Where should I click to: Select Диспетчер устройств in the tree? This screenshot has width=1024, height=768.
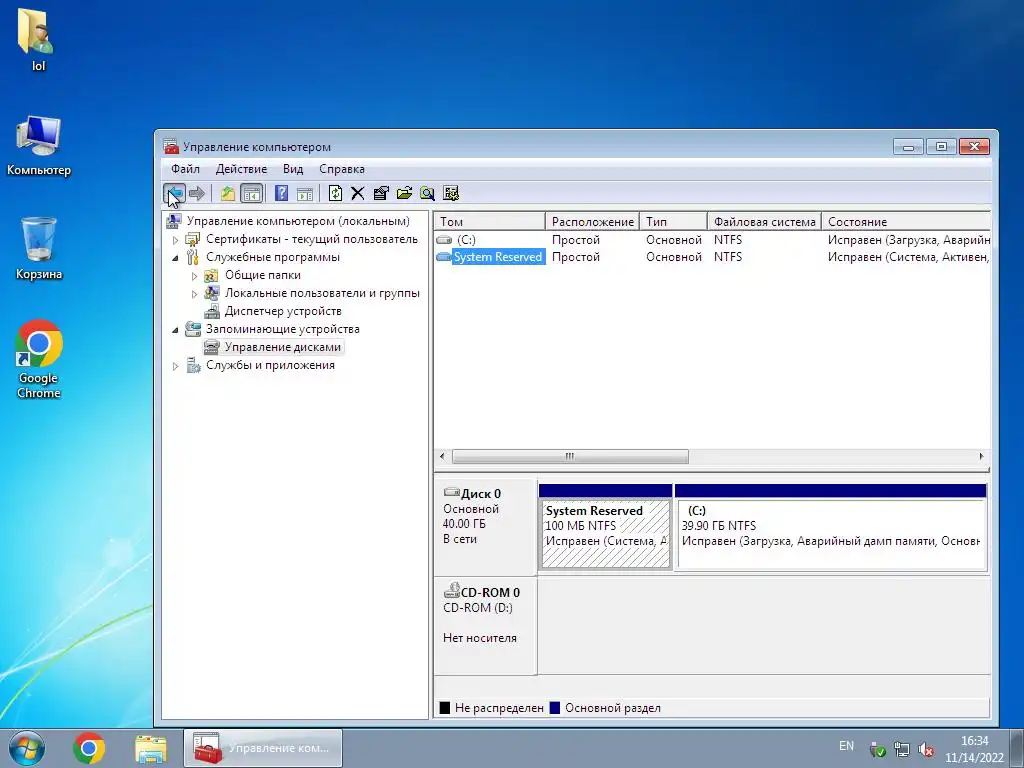click(283, 311)
